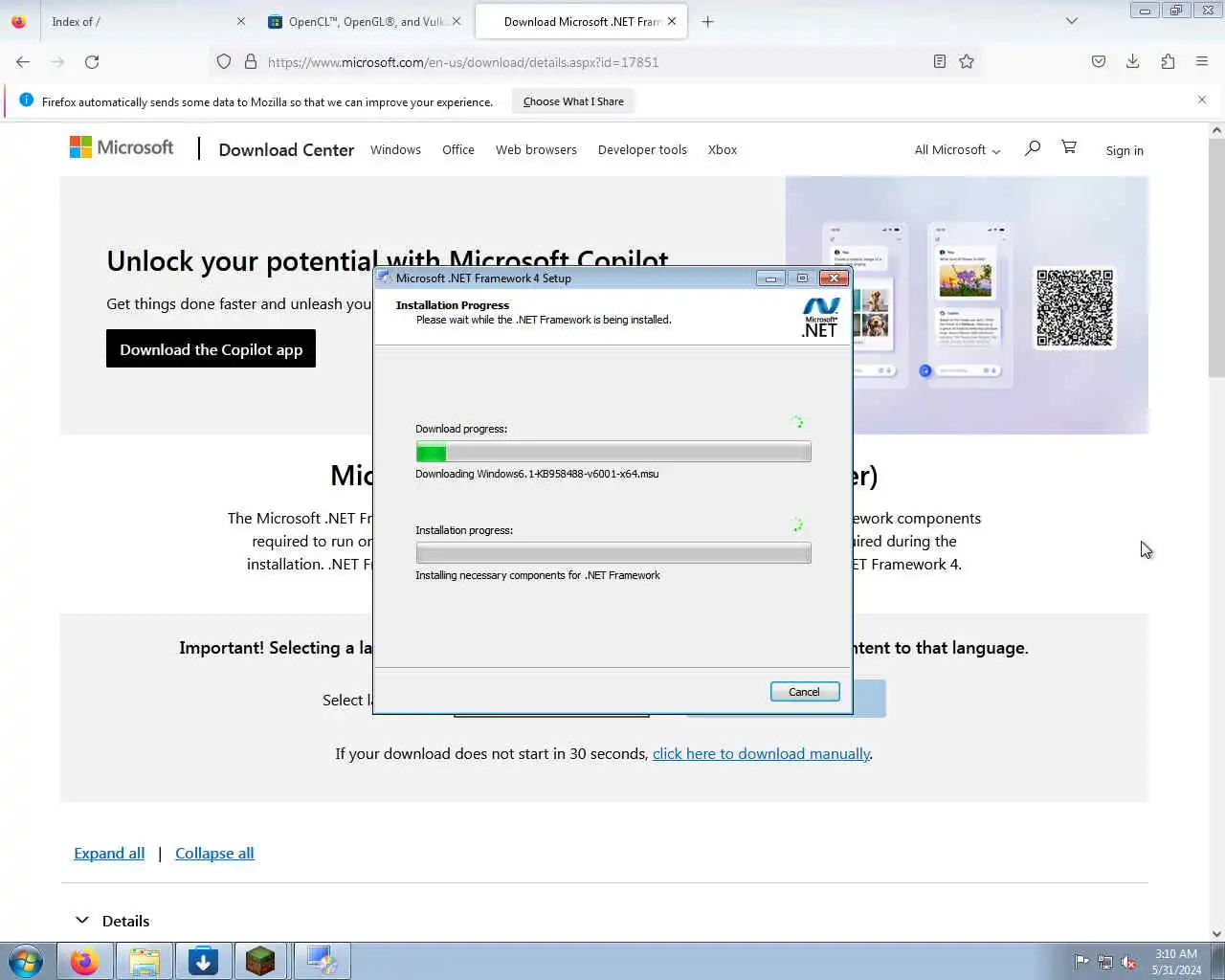Open the list all tabs chevron
The height and width of the screenshot is (980, 1225).
tap(1072, 21)
